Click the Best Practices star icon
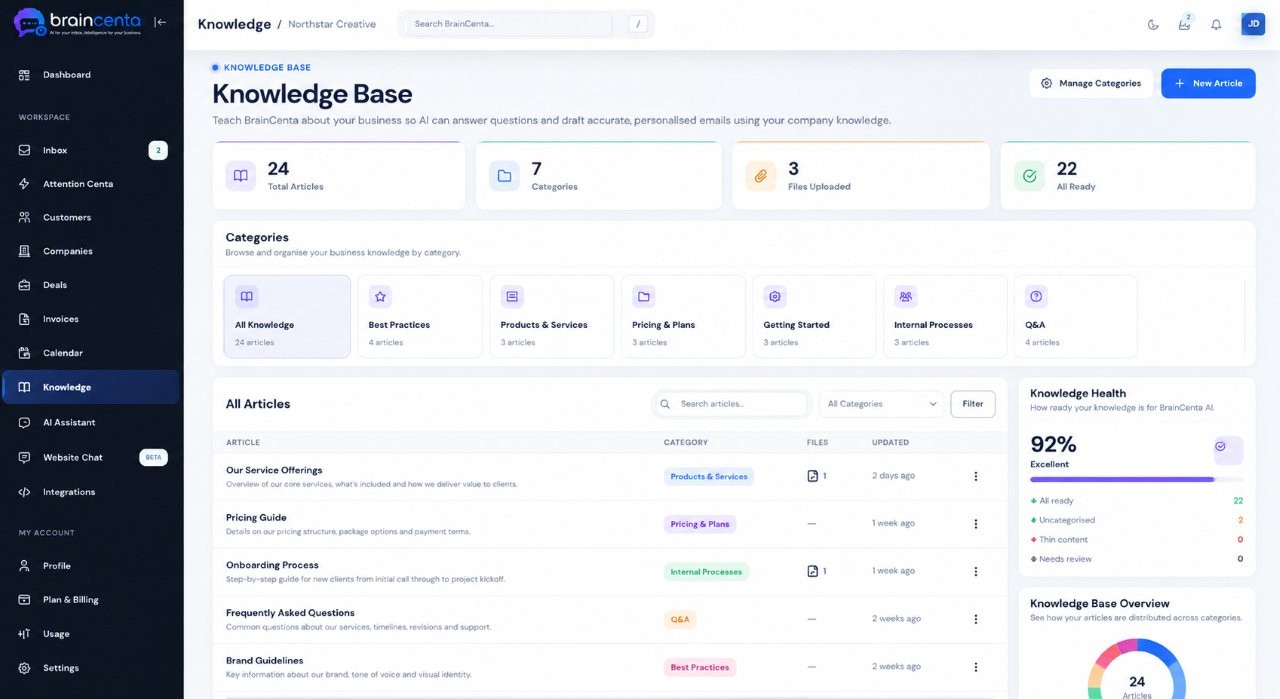 (x=380, y=297)
